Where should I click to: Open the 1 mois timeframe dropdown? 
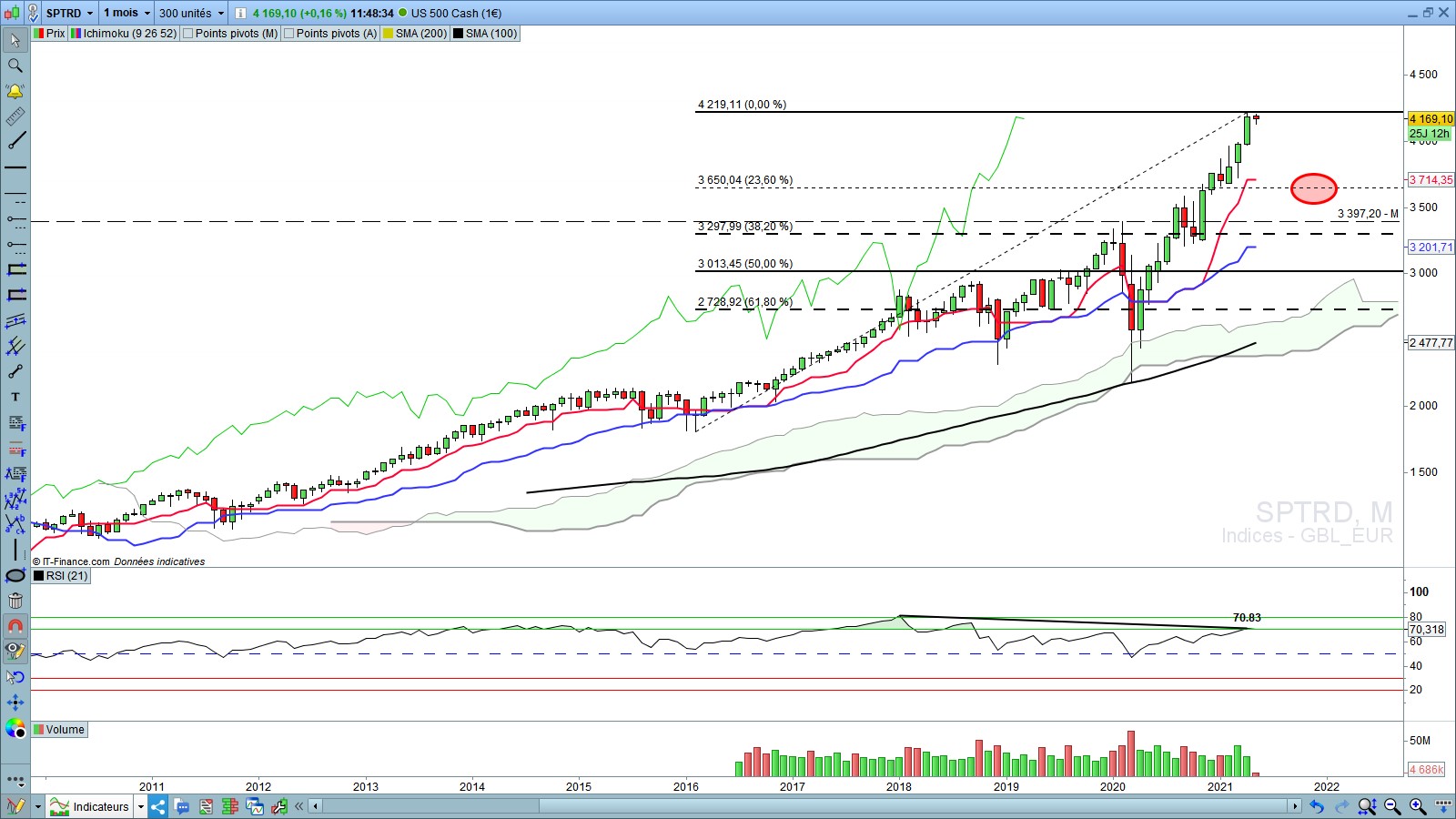point(126,13)
